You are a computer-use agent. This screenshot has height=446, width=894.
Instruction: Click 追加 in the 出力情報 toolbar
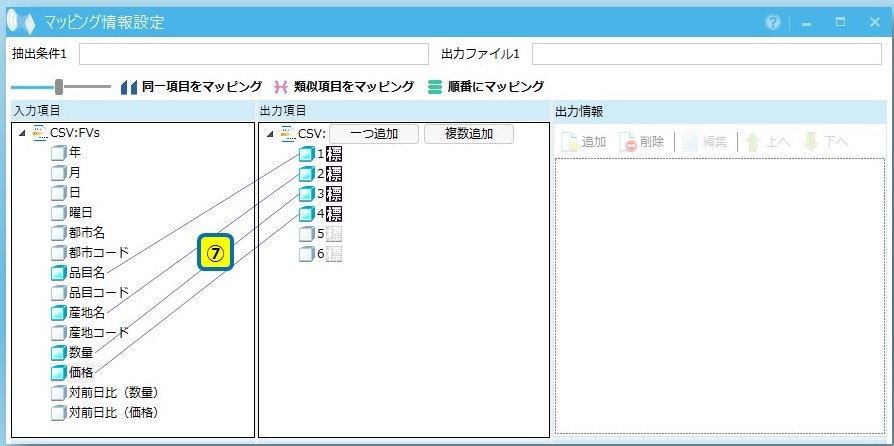coord(584,142)
